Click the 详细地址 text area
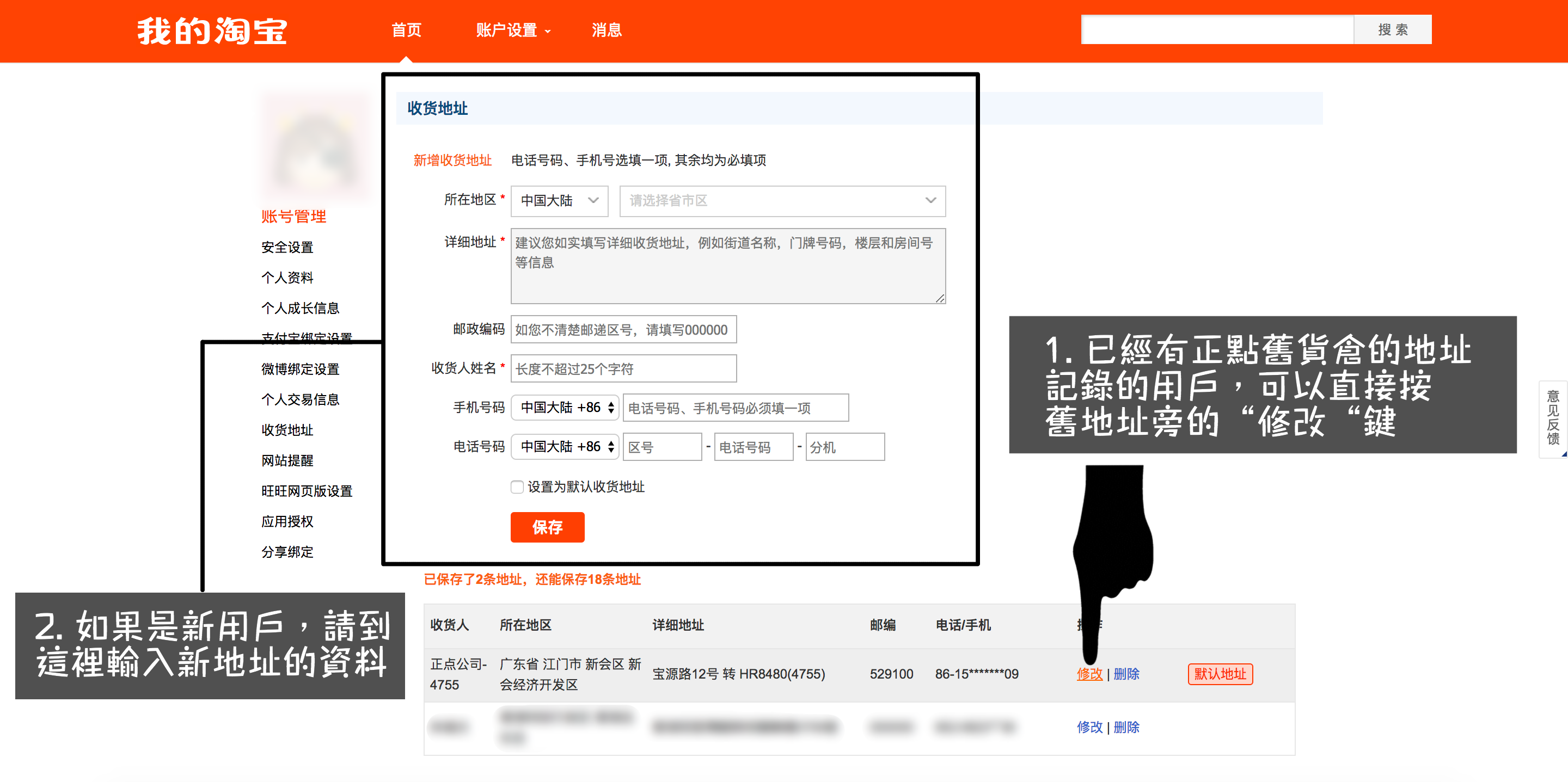Screen dimensions: 1568x782 [728, 266]
